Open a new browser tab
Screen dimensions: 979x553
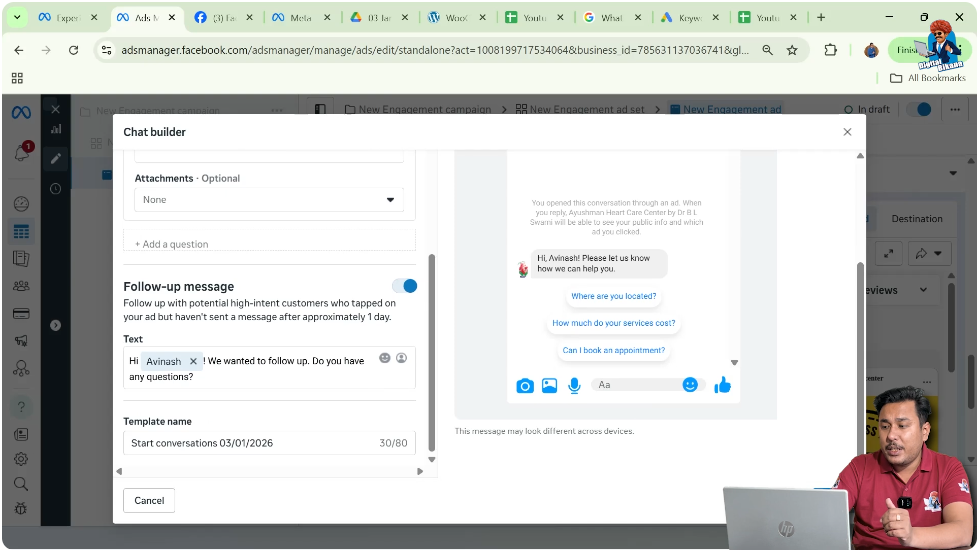tap(821, 17)
